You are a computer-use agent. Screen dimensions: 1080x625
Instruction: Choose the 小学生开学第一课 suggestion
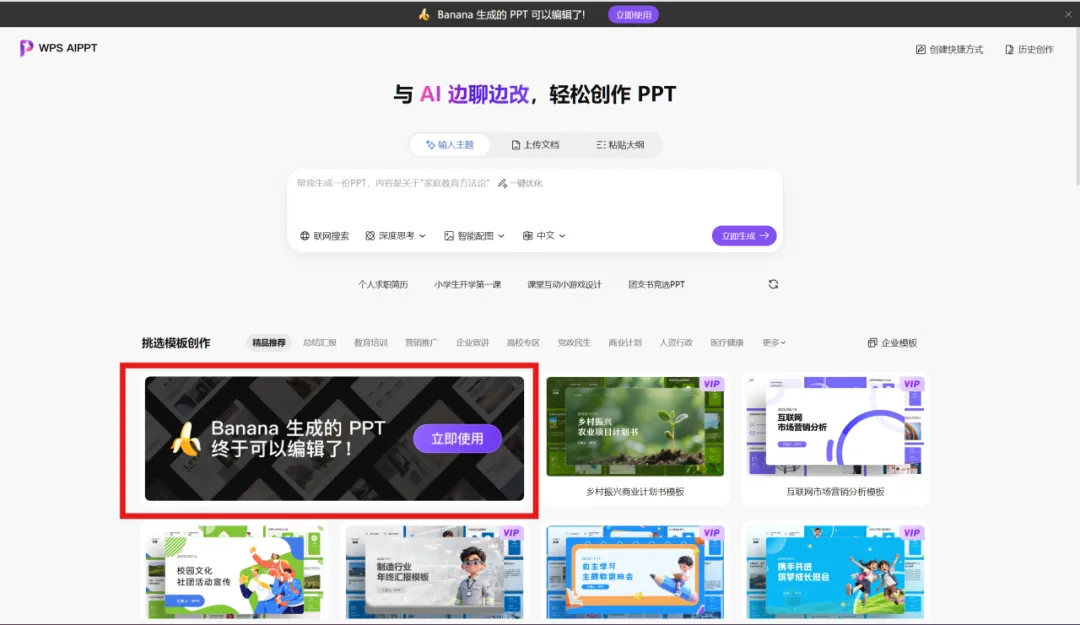click(468, 285)
